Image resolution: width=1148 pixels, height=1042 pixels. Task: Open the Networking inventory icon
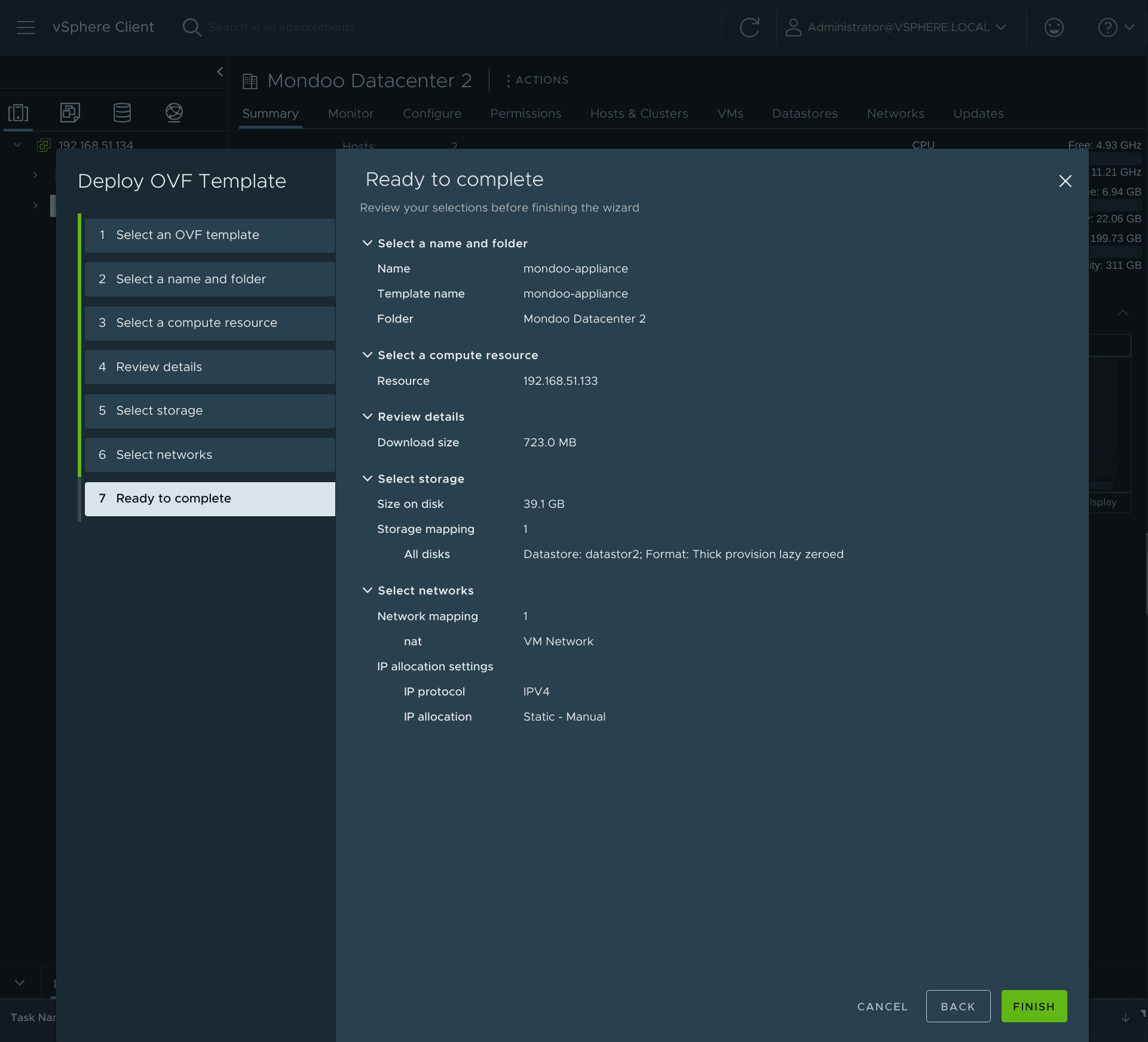click(x=174, y=112)
